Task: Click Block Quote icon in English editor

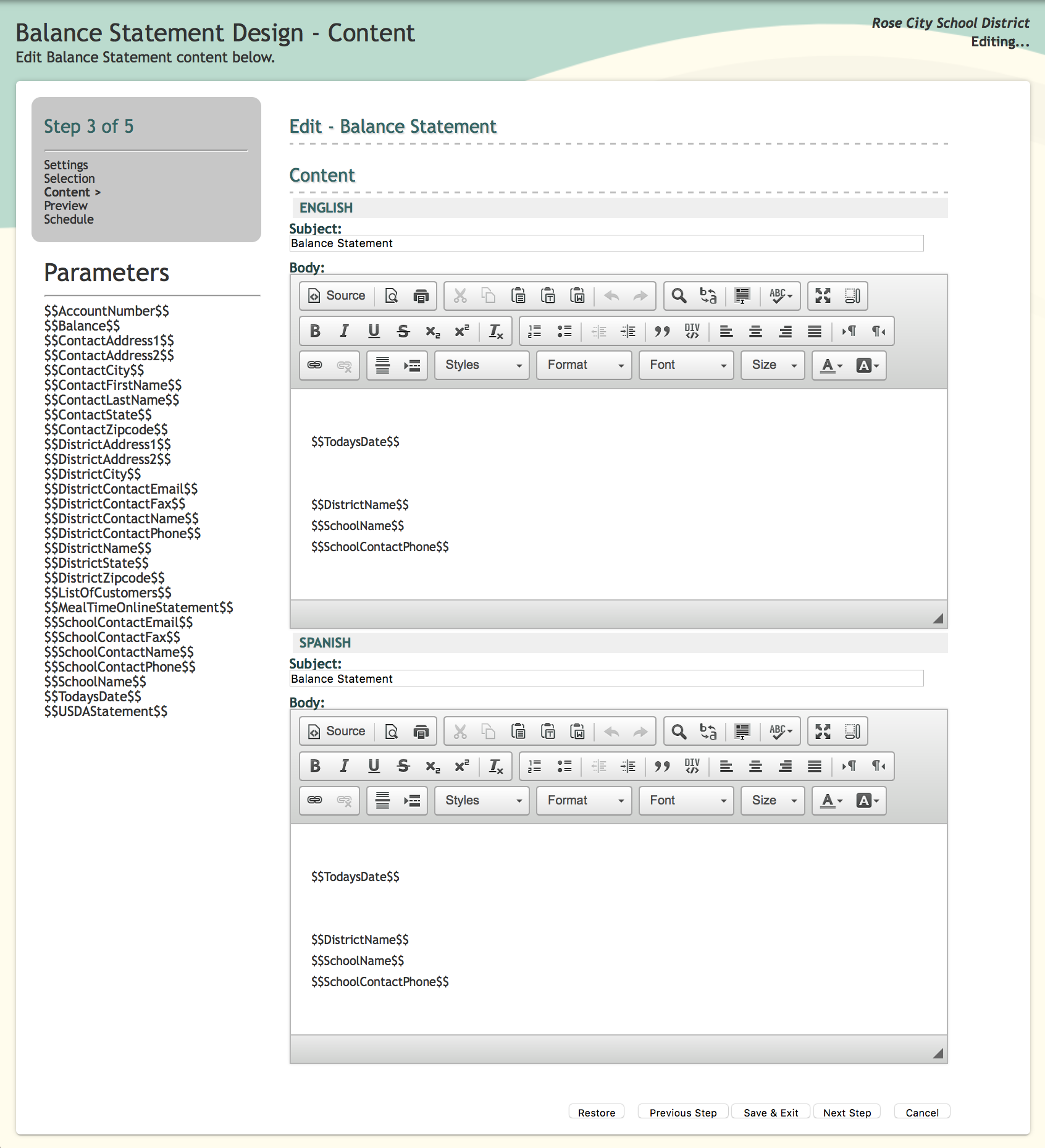Action: click(x=662, y=331)
